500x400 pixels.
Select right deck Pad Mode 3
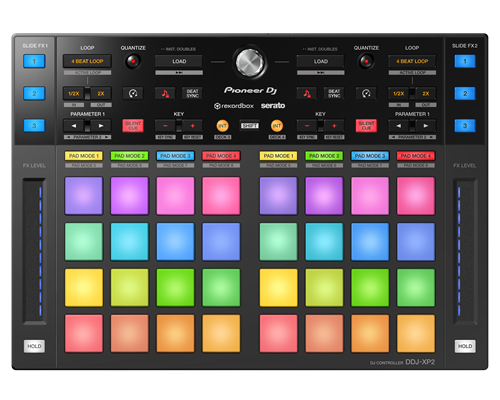[x=370, y=156]
